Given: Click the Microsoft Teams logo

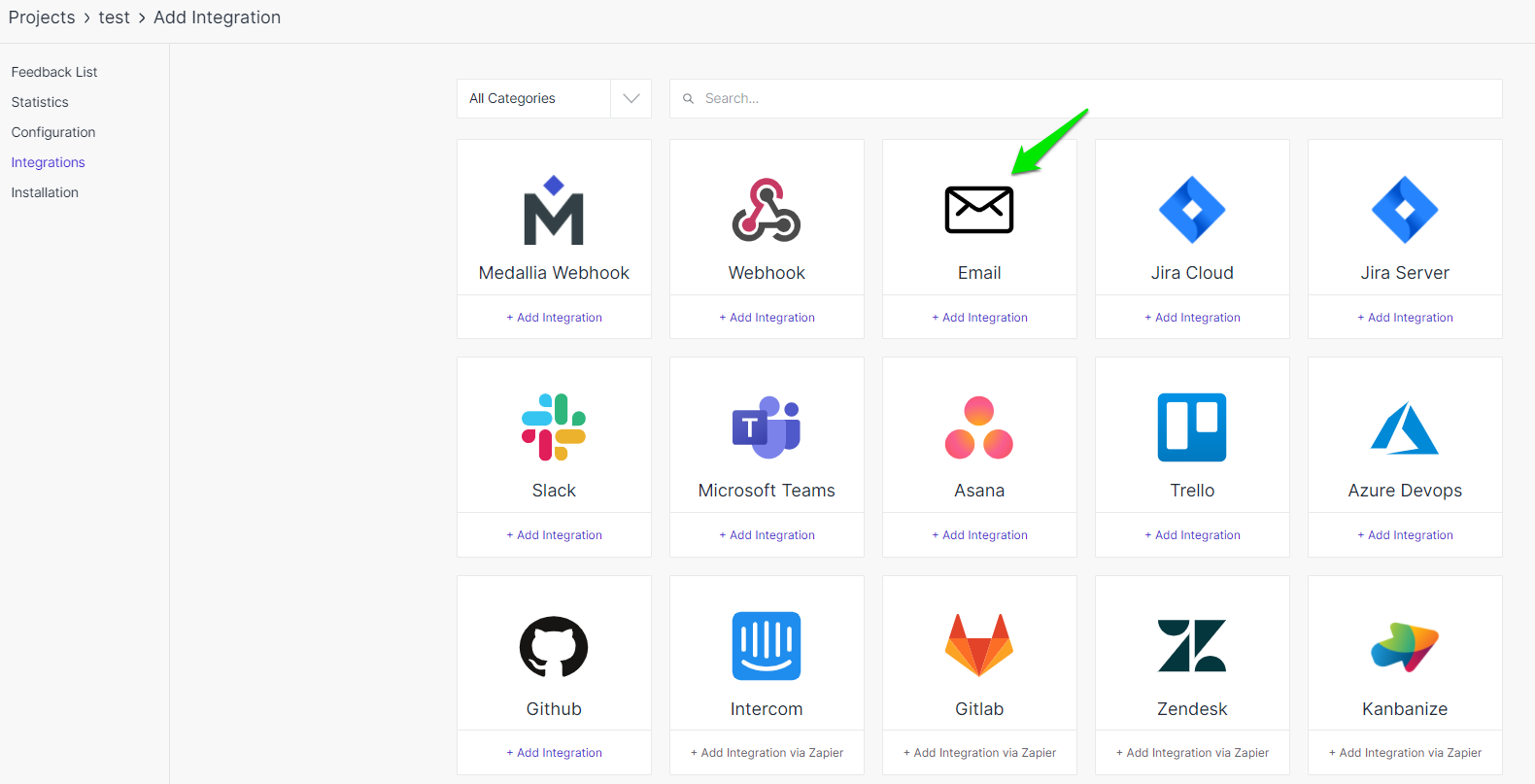Looking at the screenshot, I should coord(767,427).
